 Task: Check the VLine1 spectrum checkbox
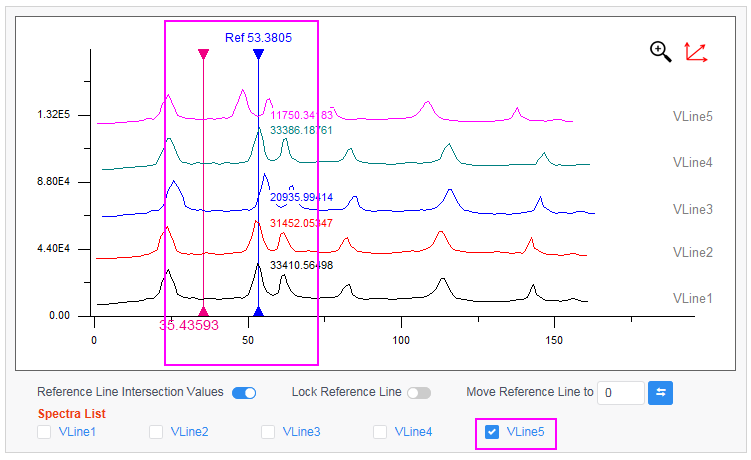click(x=44, y=432)
